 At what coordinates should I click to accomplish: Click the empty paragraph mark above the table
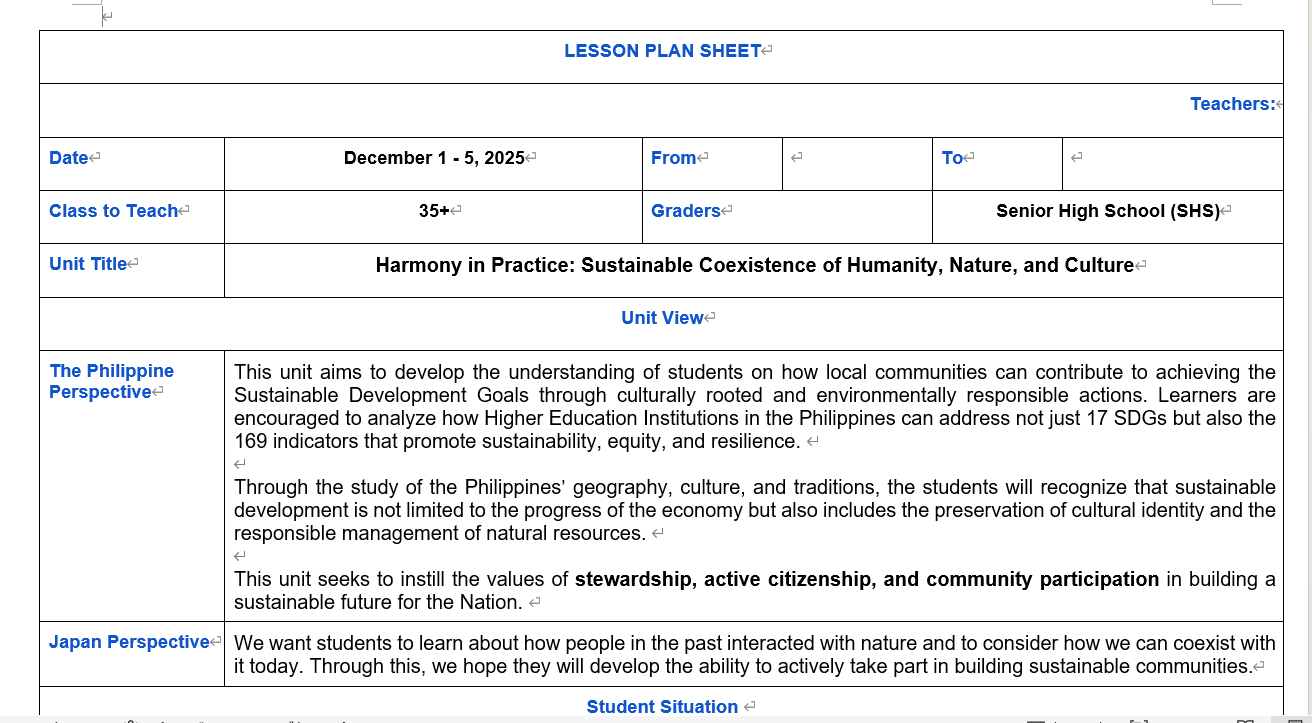(x=107, y=16)
